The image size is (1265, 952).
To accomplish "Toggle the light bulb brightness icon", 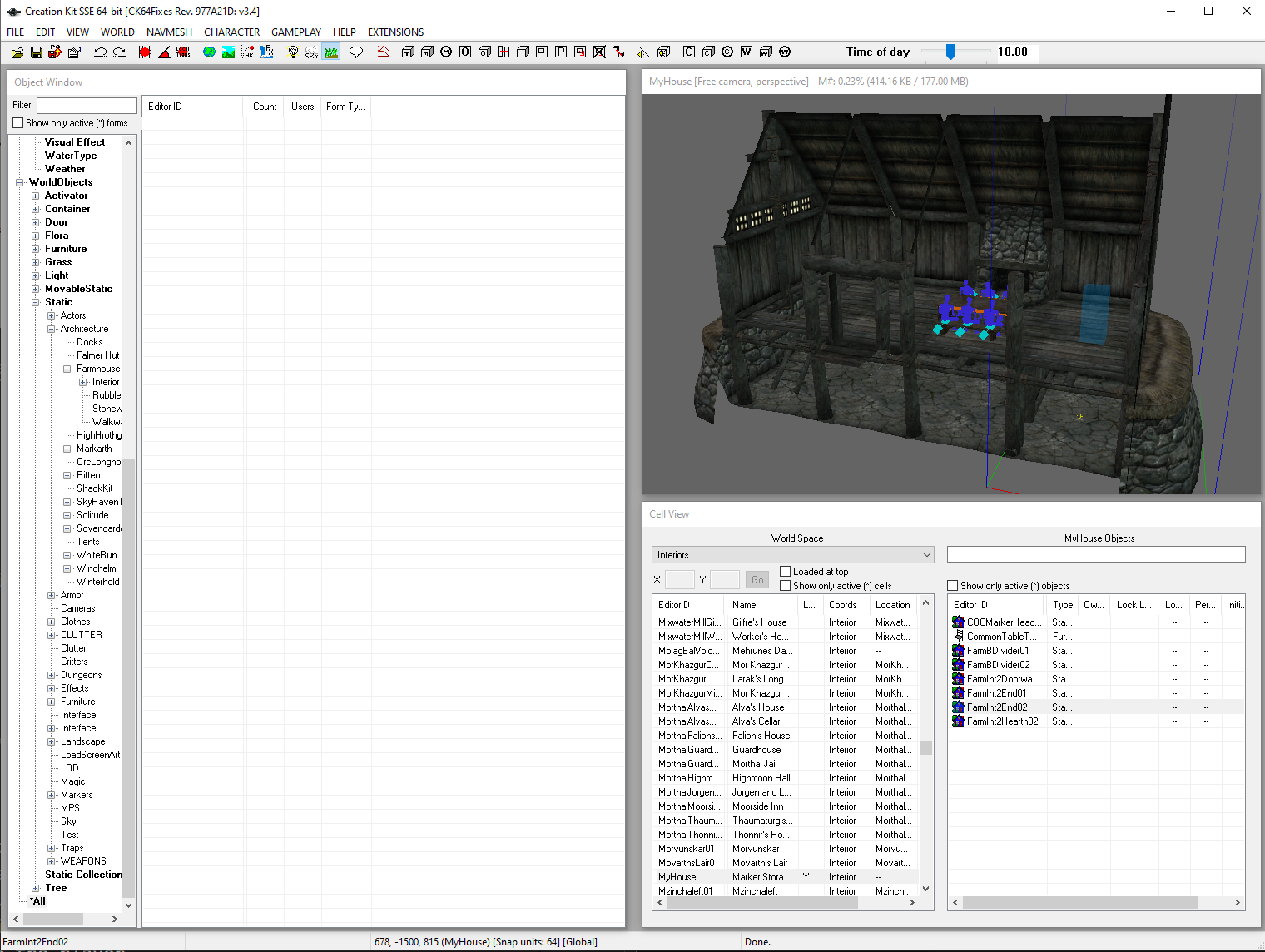I will coord(293,52).
